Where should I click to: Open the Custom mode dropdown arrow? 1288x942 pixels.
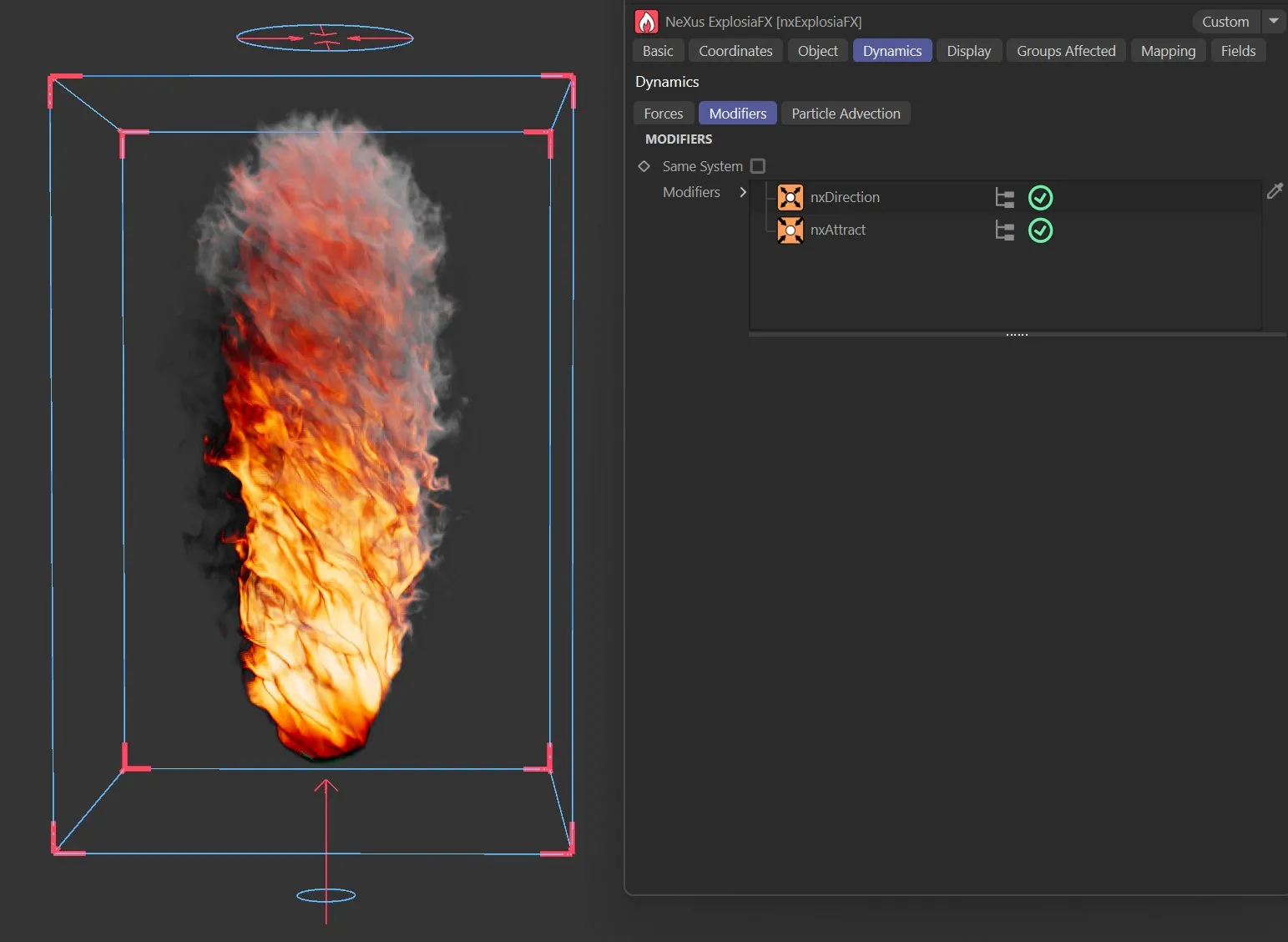[1273, 22]
